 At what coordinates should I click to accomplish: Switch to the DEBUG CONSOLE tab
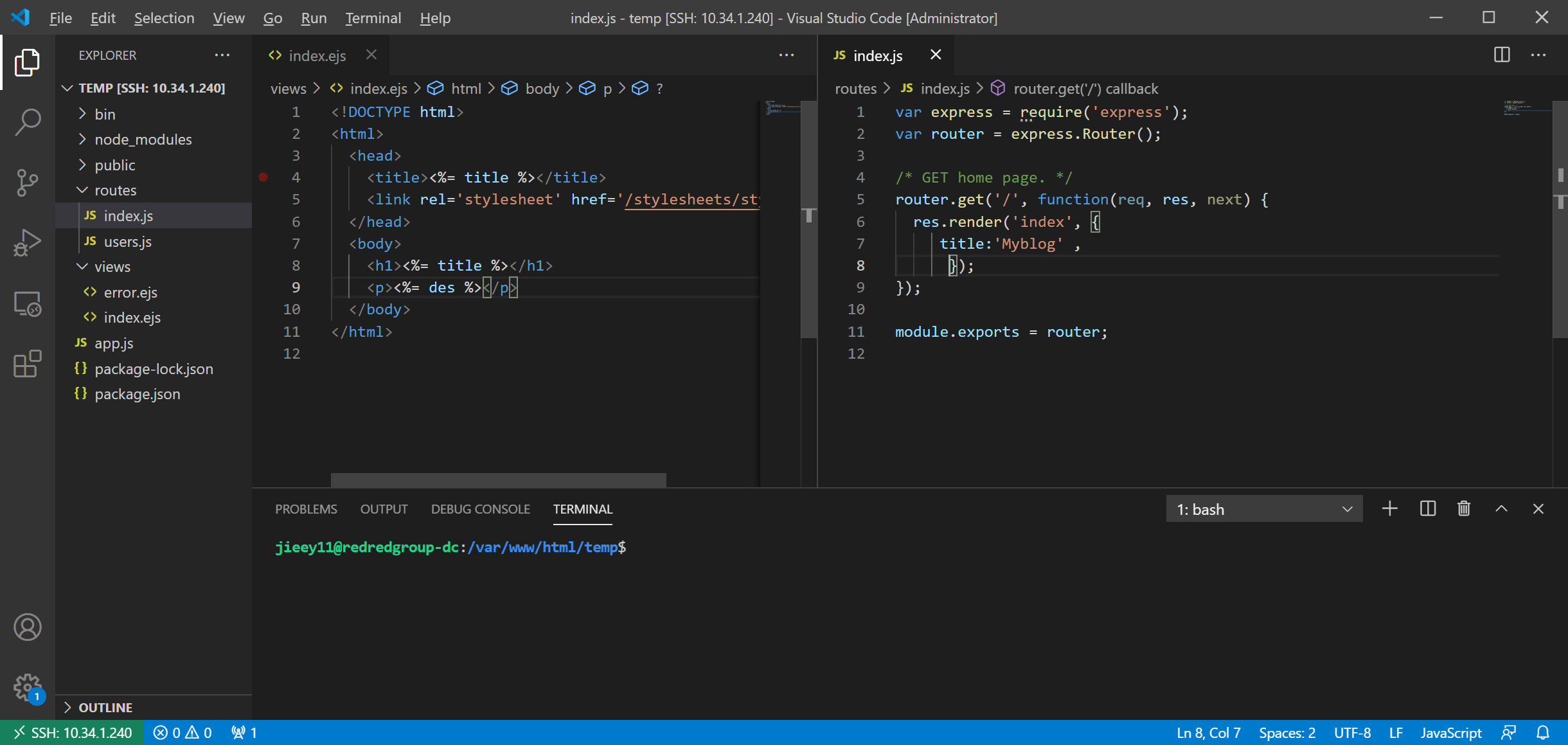click(x=480, y=509)
